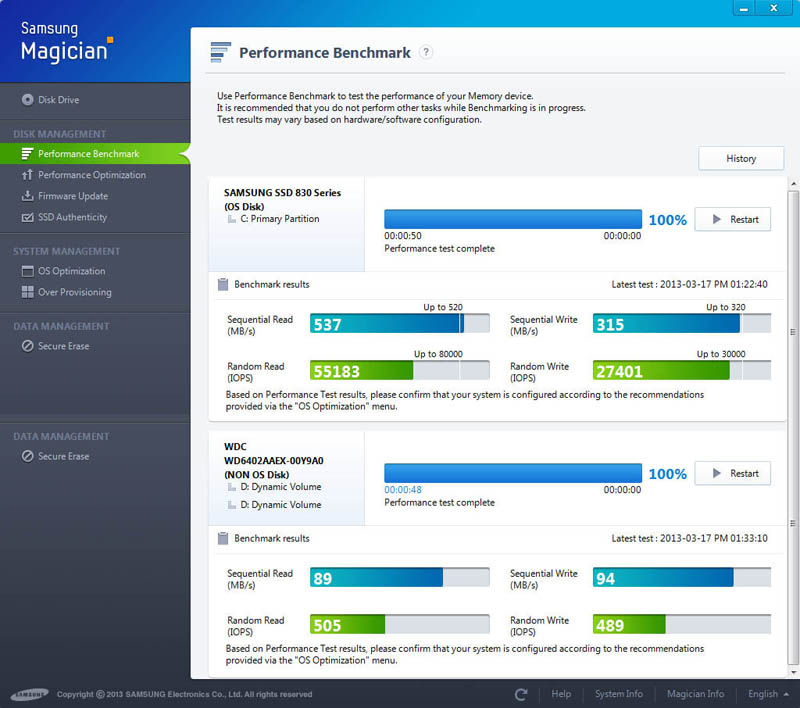Select Performance Benchmark in the sidebar
This screenshot has width=800, height=708.
[88, 154]
